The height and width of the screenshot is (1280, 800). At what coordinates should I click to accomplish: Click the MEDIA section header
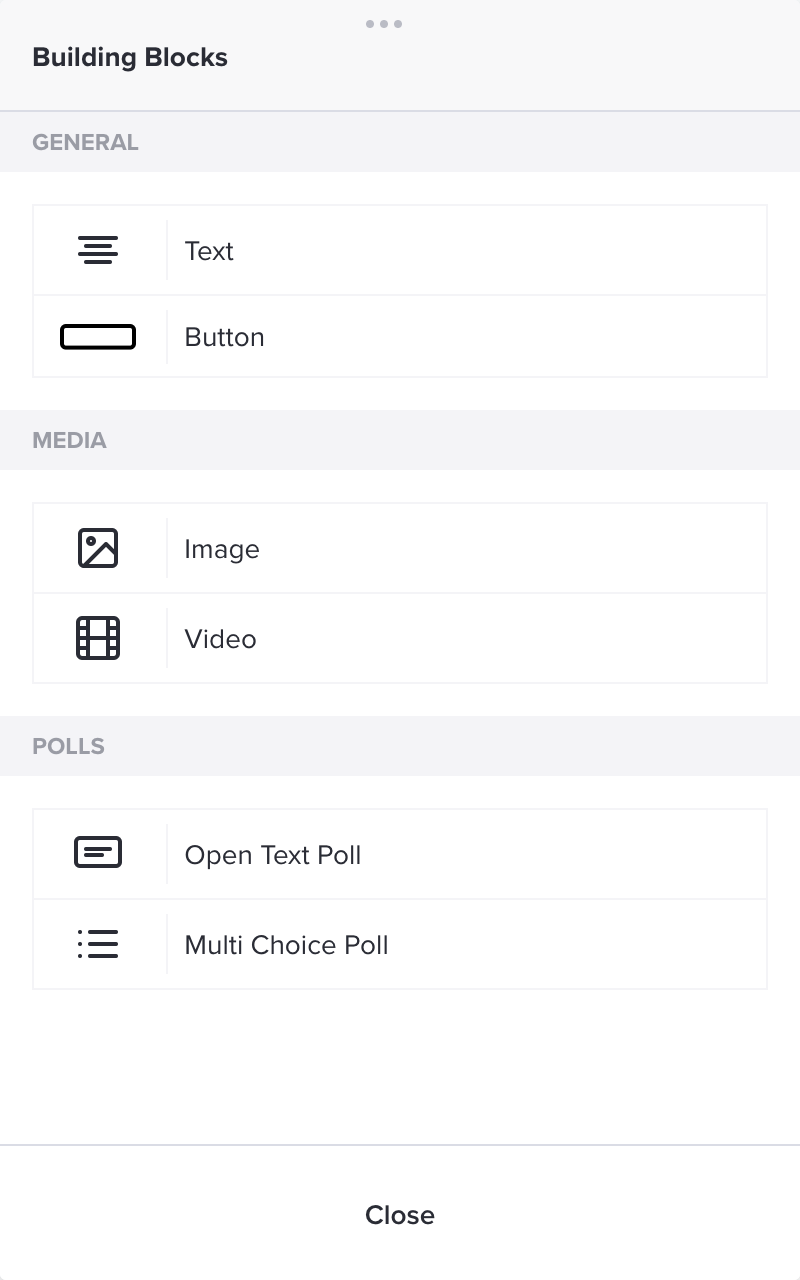(x=69, y=440)
